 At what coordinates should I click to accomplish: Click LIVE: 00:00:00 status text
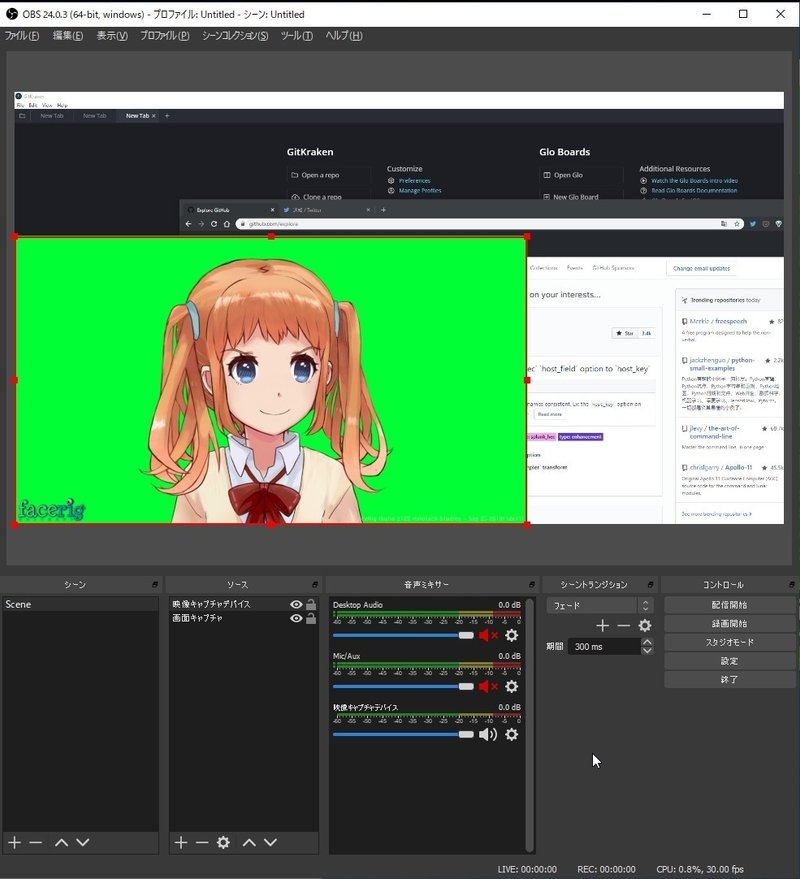pyautogui.click(x=527, y=869)
